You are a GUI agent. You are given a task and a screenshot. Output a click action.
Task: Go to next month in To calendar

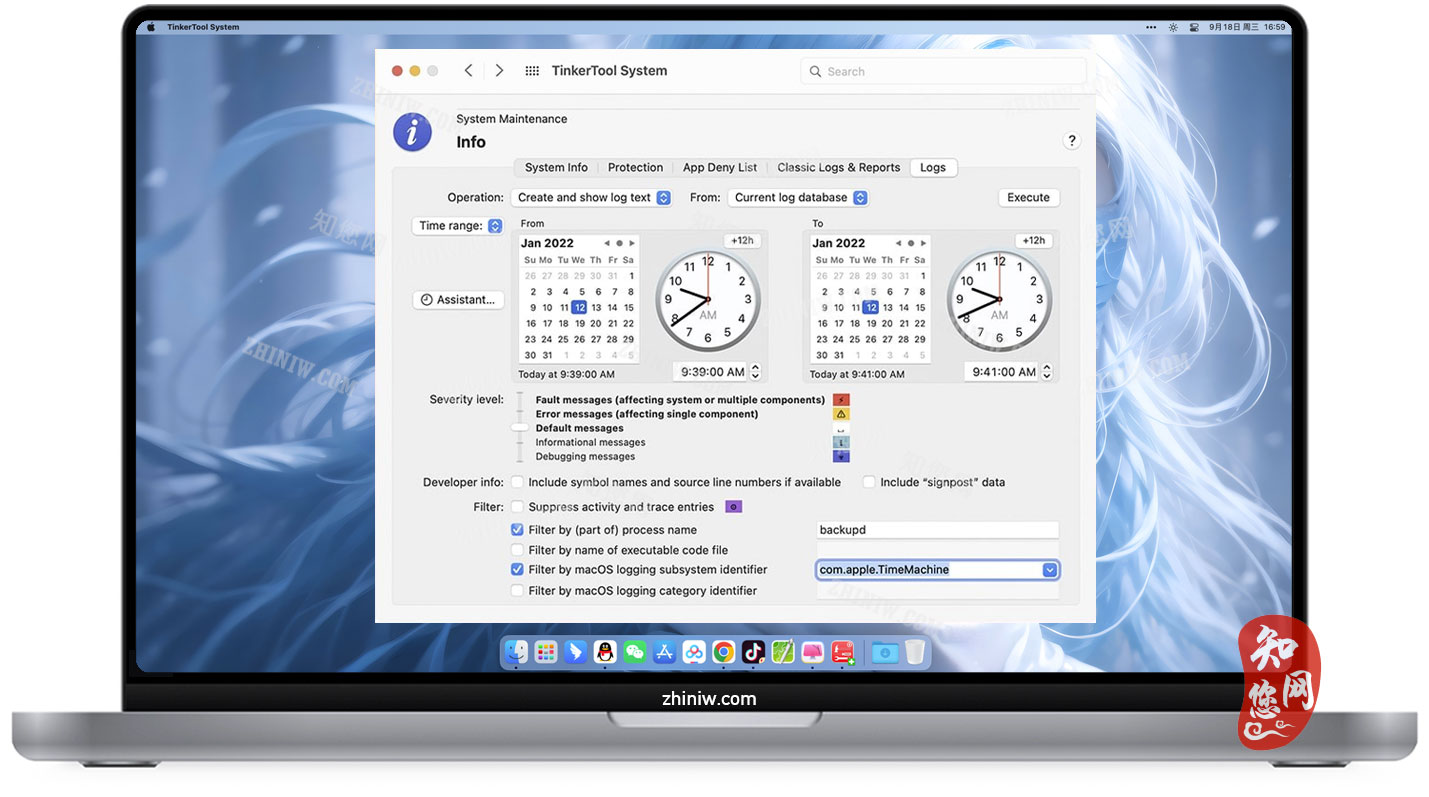coord(924,243)
